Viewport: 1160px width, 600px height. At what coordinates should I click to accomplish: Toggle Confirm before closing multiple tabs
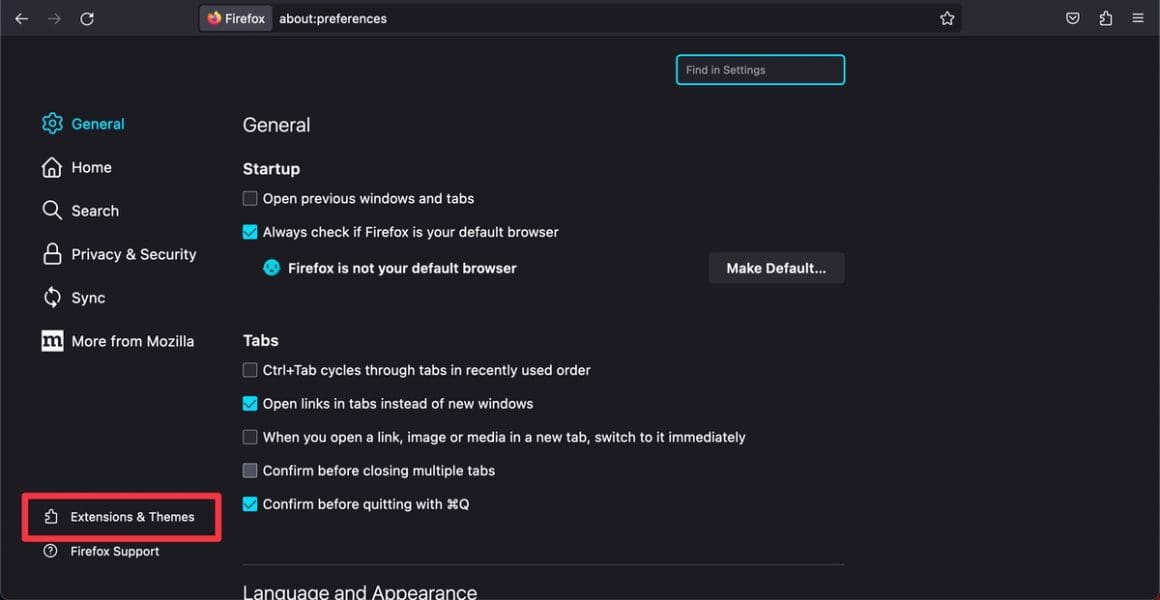pyautogui.click(x=250, y=471)
